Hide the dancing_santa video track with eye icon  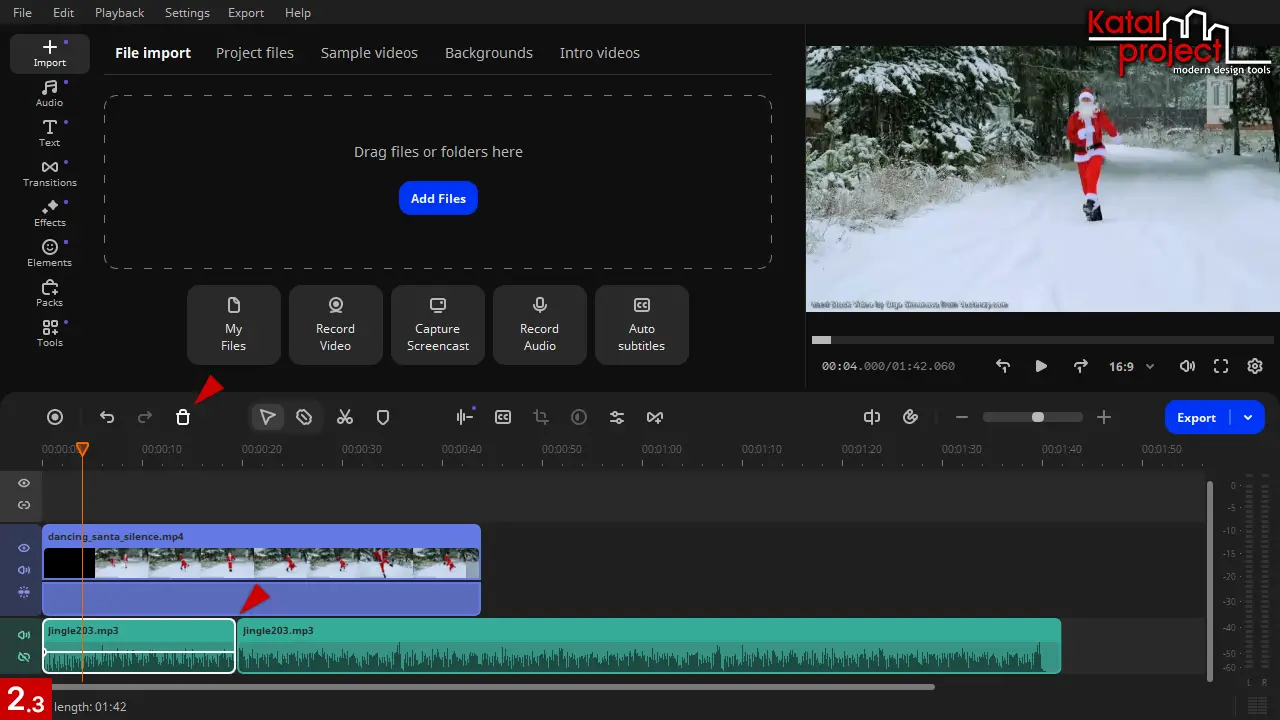[x=24, y=548]
